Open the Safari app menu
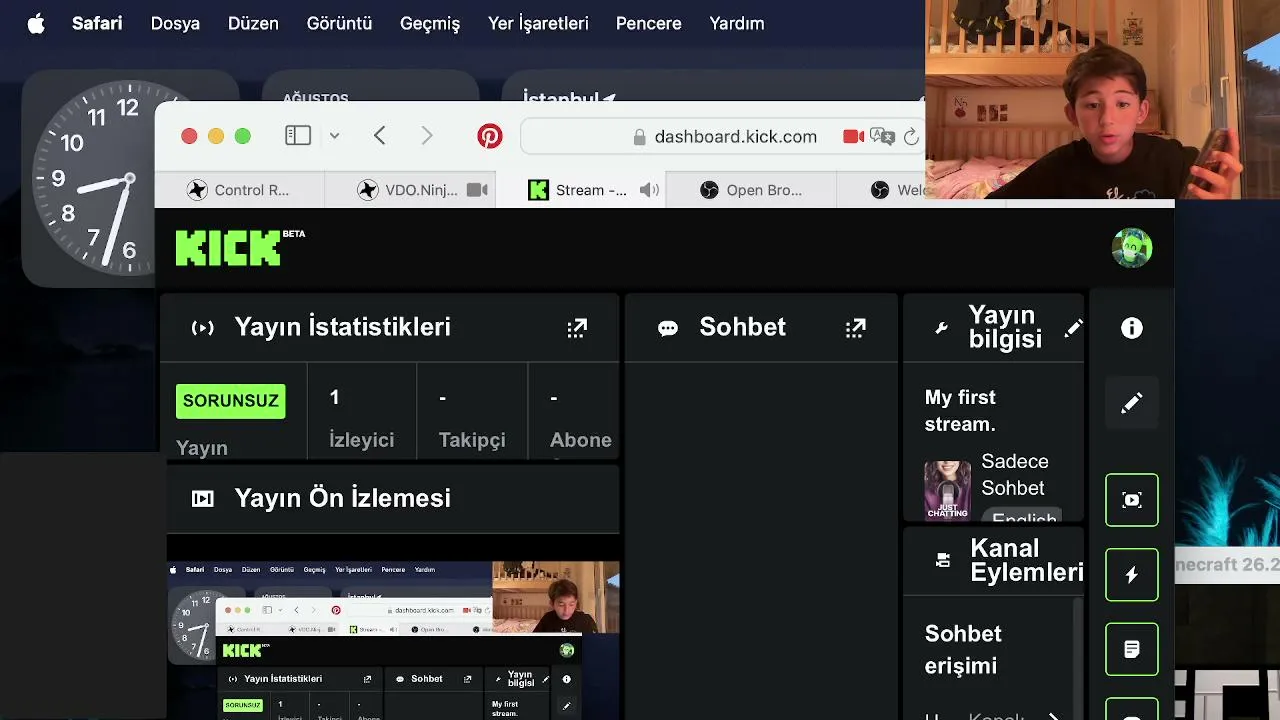Screen dimensions: 1280x720 click(97, 24)
